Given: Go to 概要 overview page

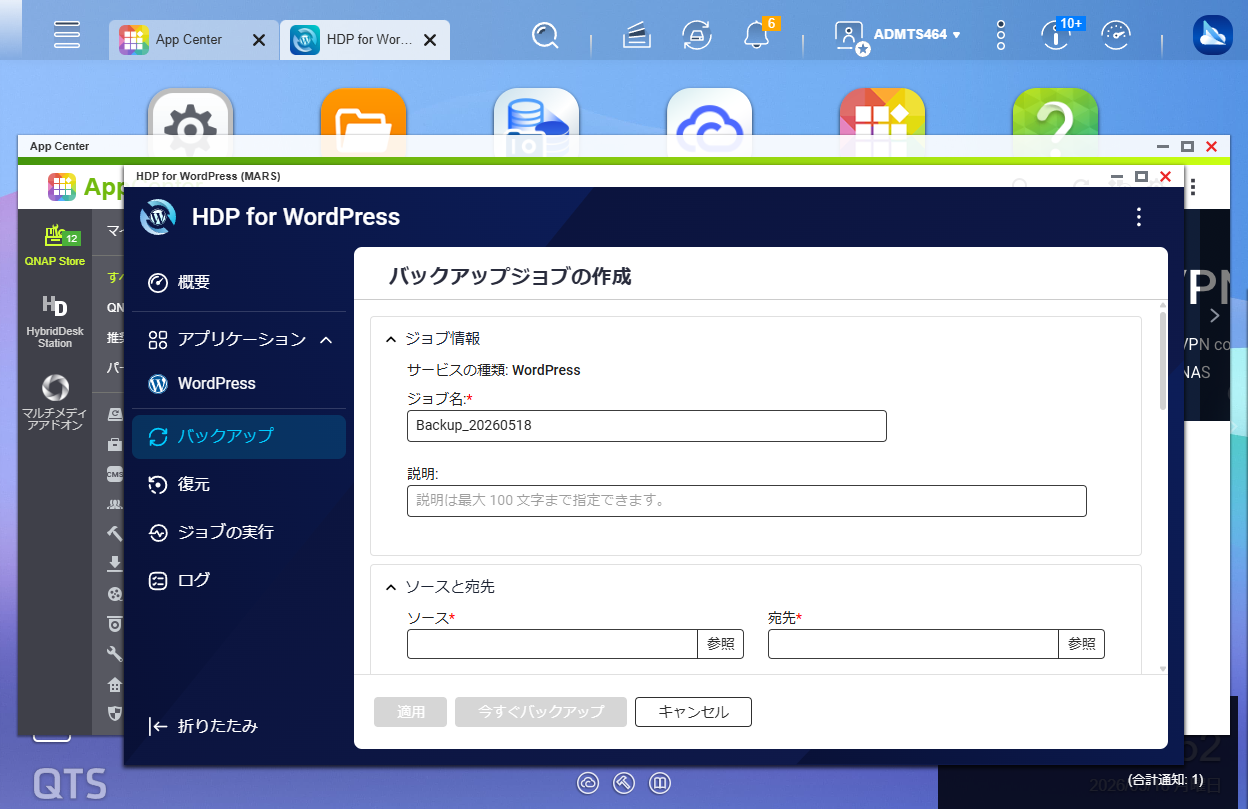Looking at the screenshot, I should pyautogui.click(x=239, y=282).
